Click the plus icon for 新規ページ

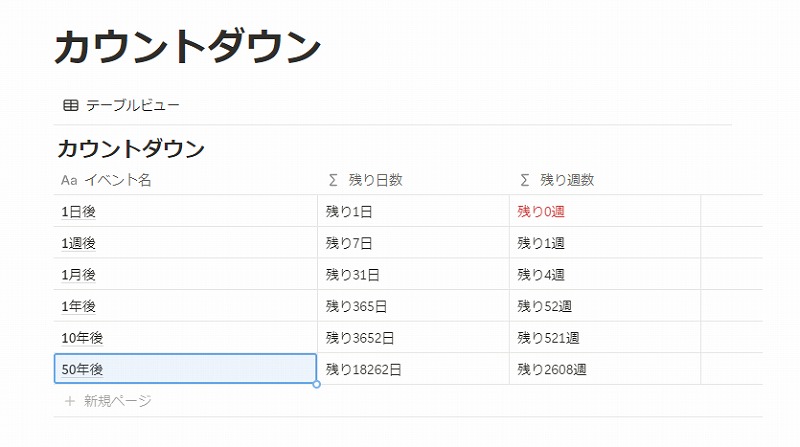[x=69, y=401]
